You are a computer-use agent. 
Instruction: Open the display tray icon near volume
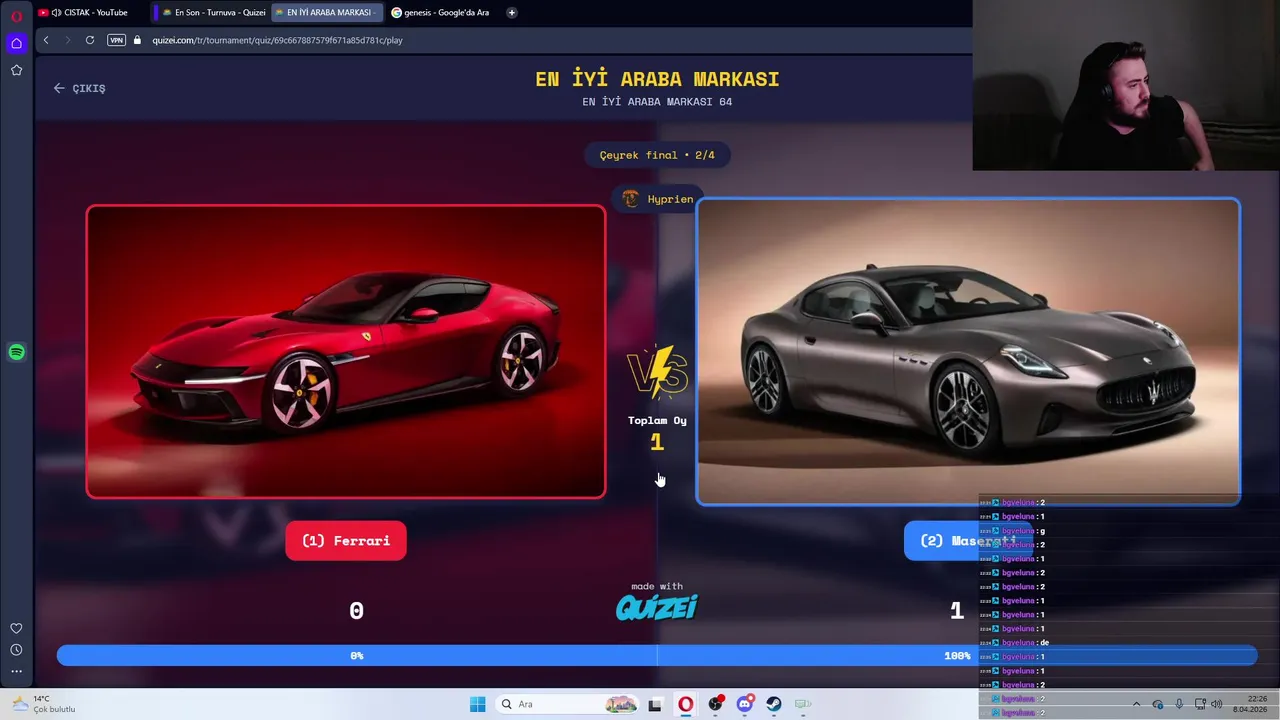(x=1200, y=704)
